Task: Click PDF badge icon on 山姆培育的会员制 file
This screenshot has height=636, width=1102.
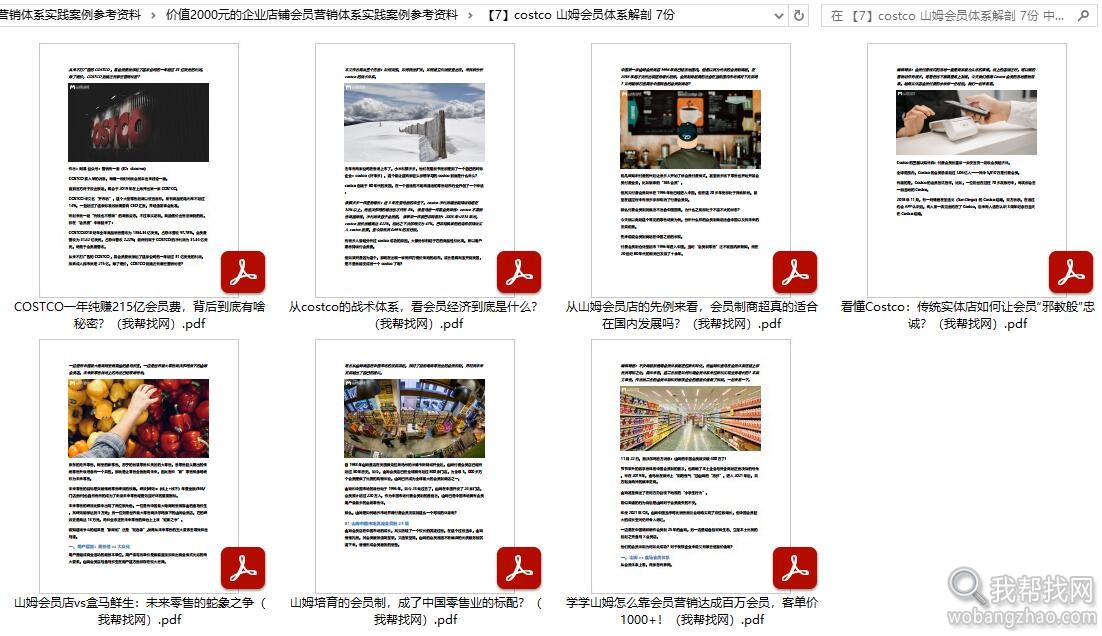Action: [519, 569]
